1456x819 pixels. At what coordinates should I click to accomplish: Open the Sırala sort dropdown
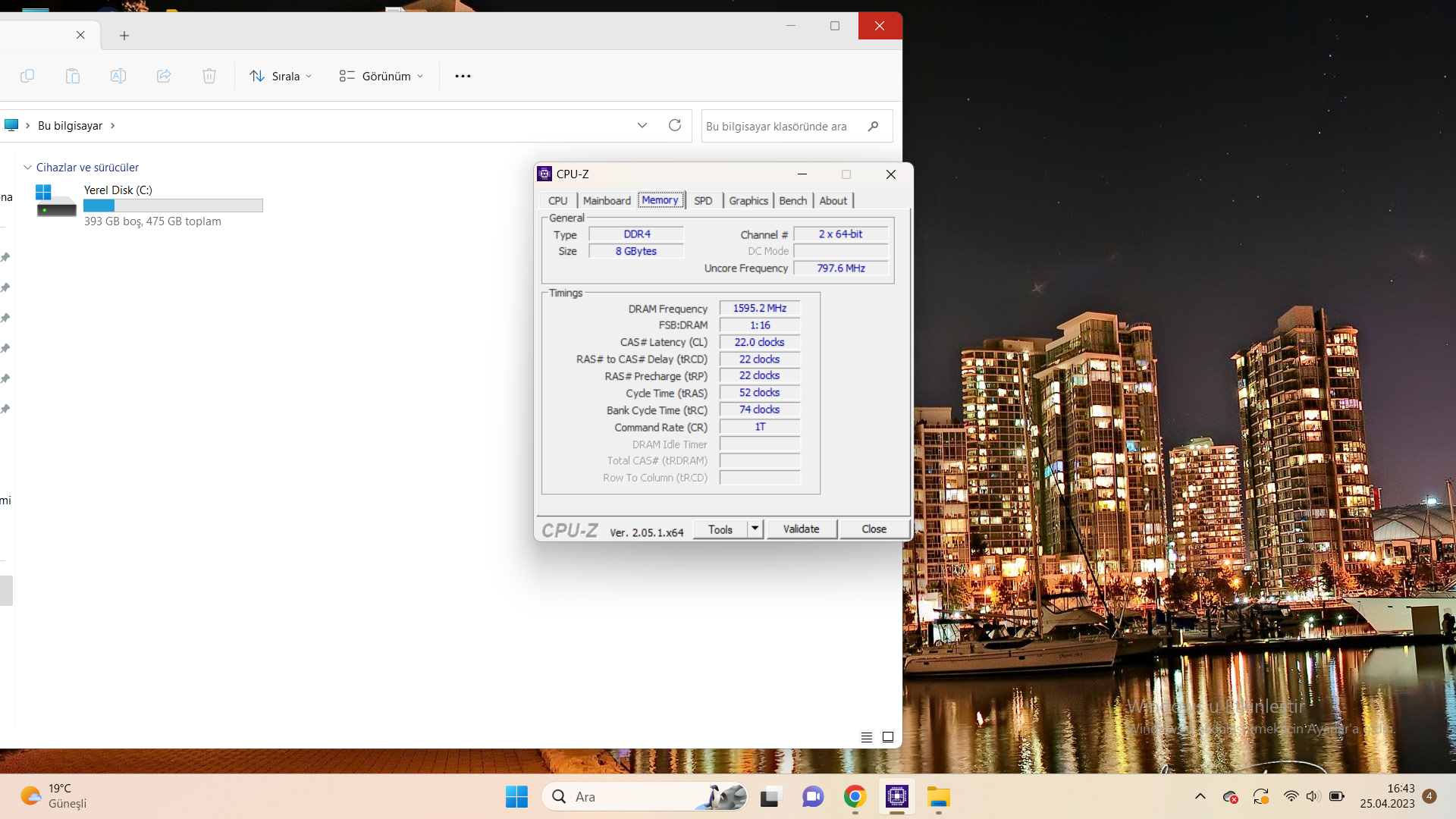click(x=281, y=76)
